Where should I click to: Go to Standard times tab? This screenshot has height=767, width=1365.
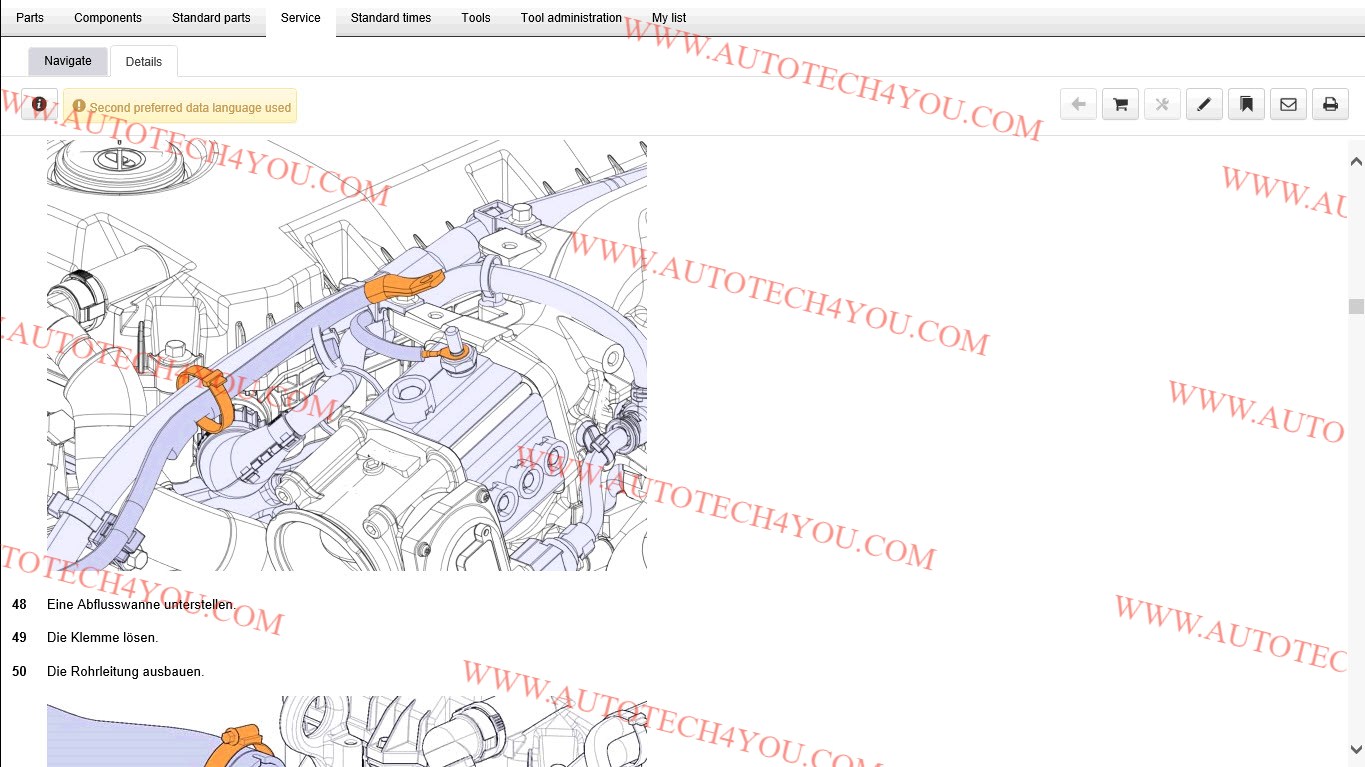pos(391,18)
